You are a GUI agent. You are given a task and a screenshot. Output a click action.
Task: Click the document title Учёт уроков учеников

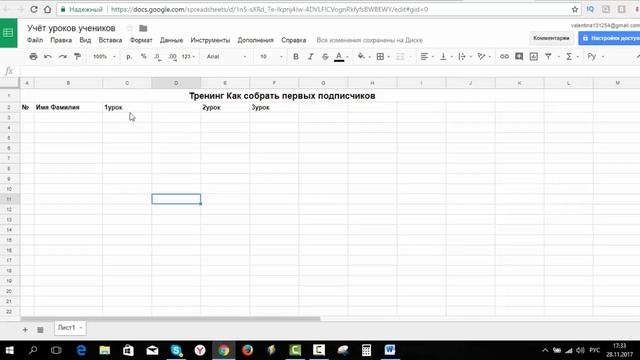[71, 28]
